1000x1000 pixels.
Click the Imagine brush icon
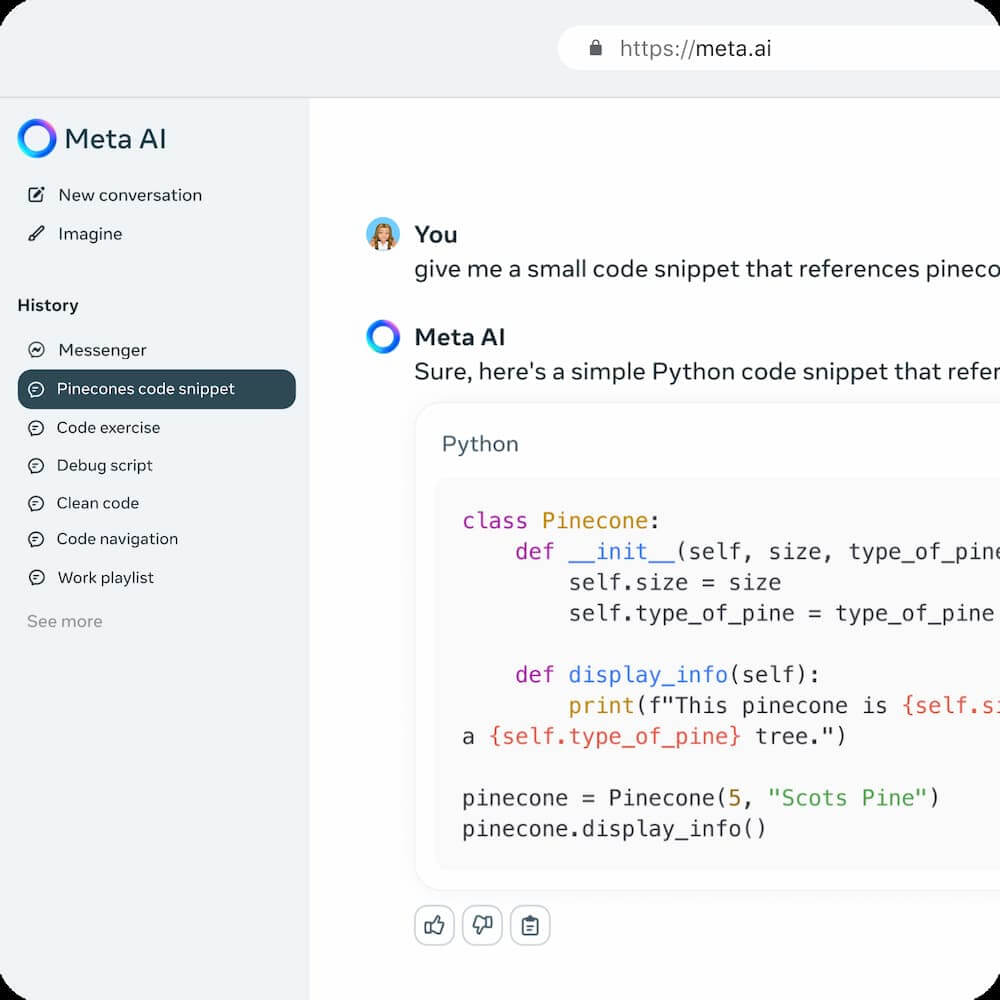[36, 234]
